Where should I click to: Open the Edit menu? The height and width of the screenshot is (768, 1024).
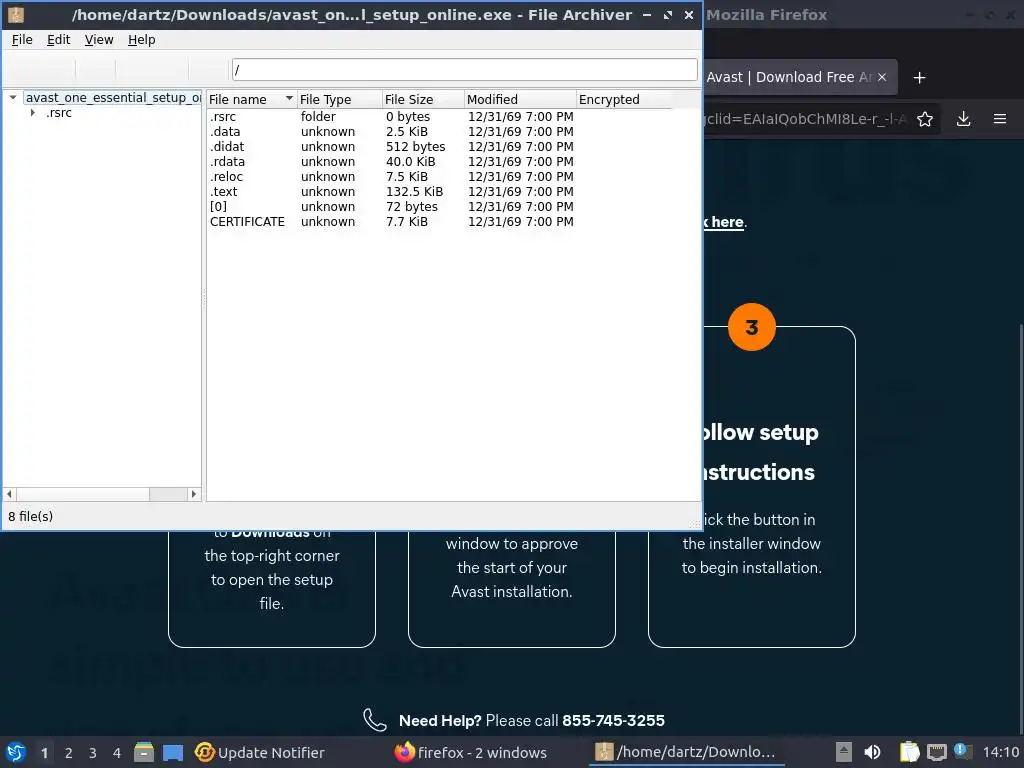pos(58,40)
